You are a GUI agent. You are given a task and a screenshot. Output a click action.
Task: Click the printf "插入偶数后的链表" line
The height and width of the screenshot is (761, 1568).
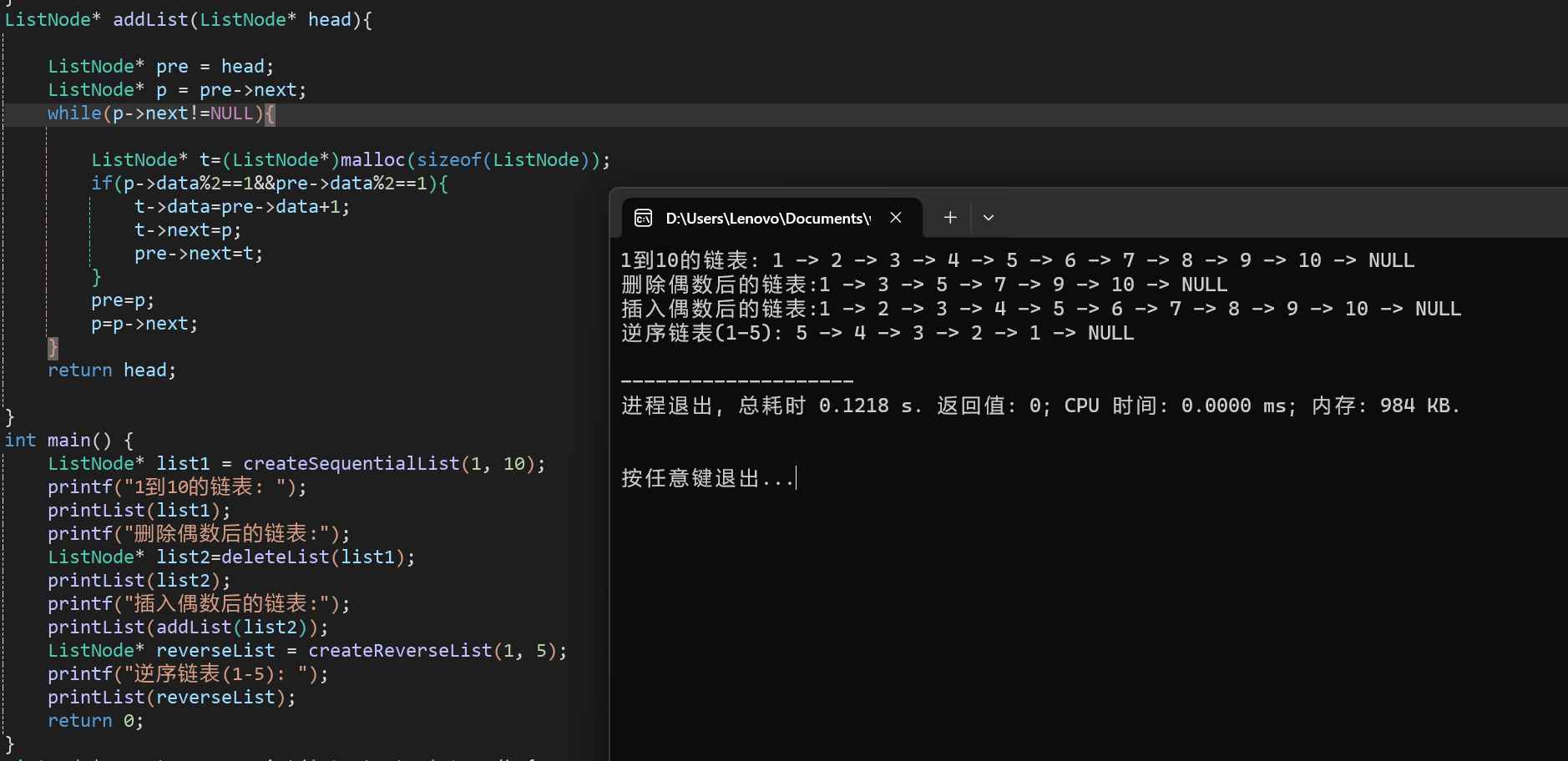click(199, 604)
